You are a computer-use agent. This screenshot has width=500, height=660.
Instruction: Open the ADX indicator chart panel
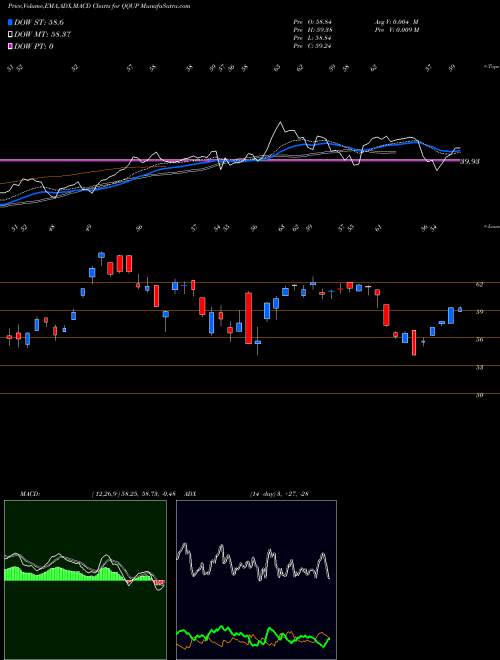coord(256,580)
